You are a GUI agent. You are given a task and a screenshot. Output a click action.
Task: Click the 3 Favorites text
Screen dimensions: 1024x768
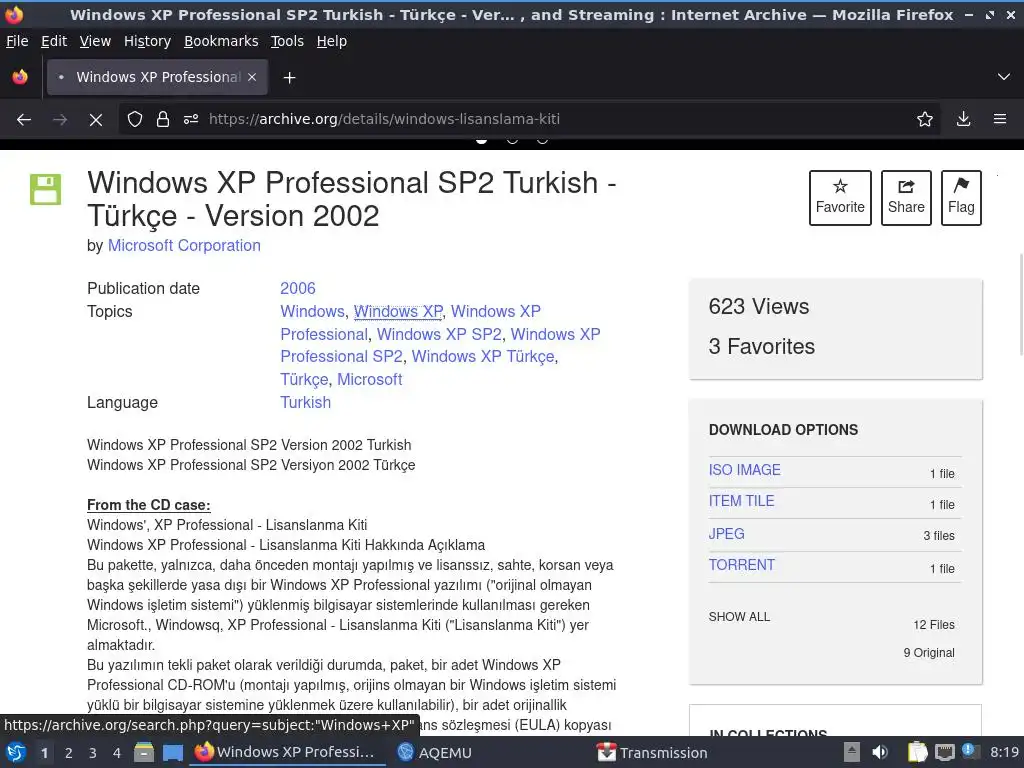[x=761, y=346]
